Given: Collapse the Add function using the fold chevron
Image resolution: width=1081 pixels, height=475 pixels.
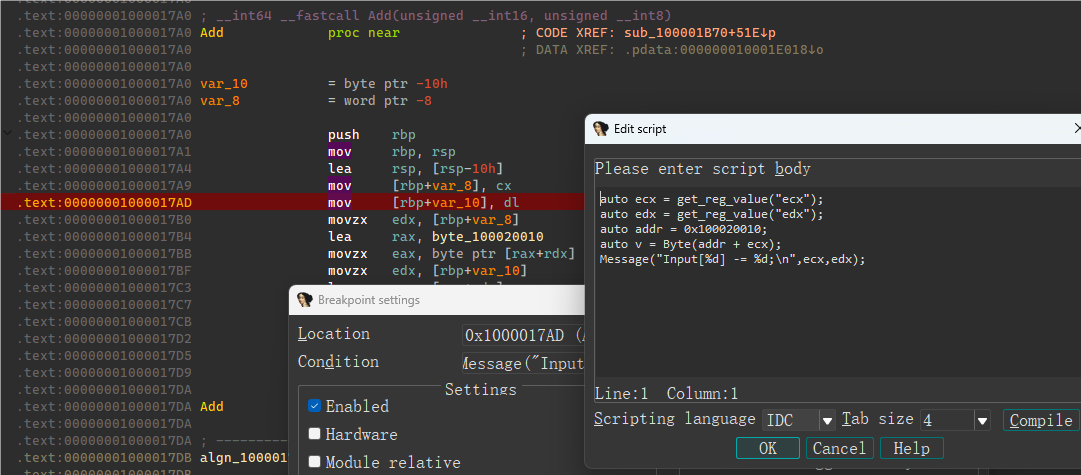Looking at the screenshot, I should [7, 134].
